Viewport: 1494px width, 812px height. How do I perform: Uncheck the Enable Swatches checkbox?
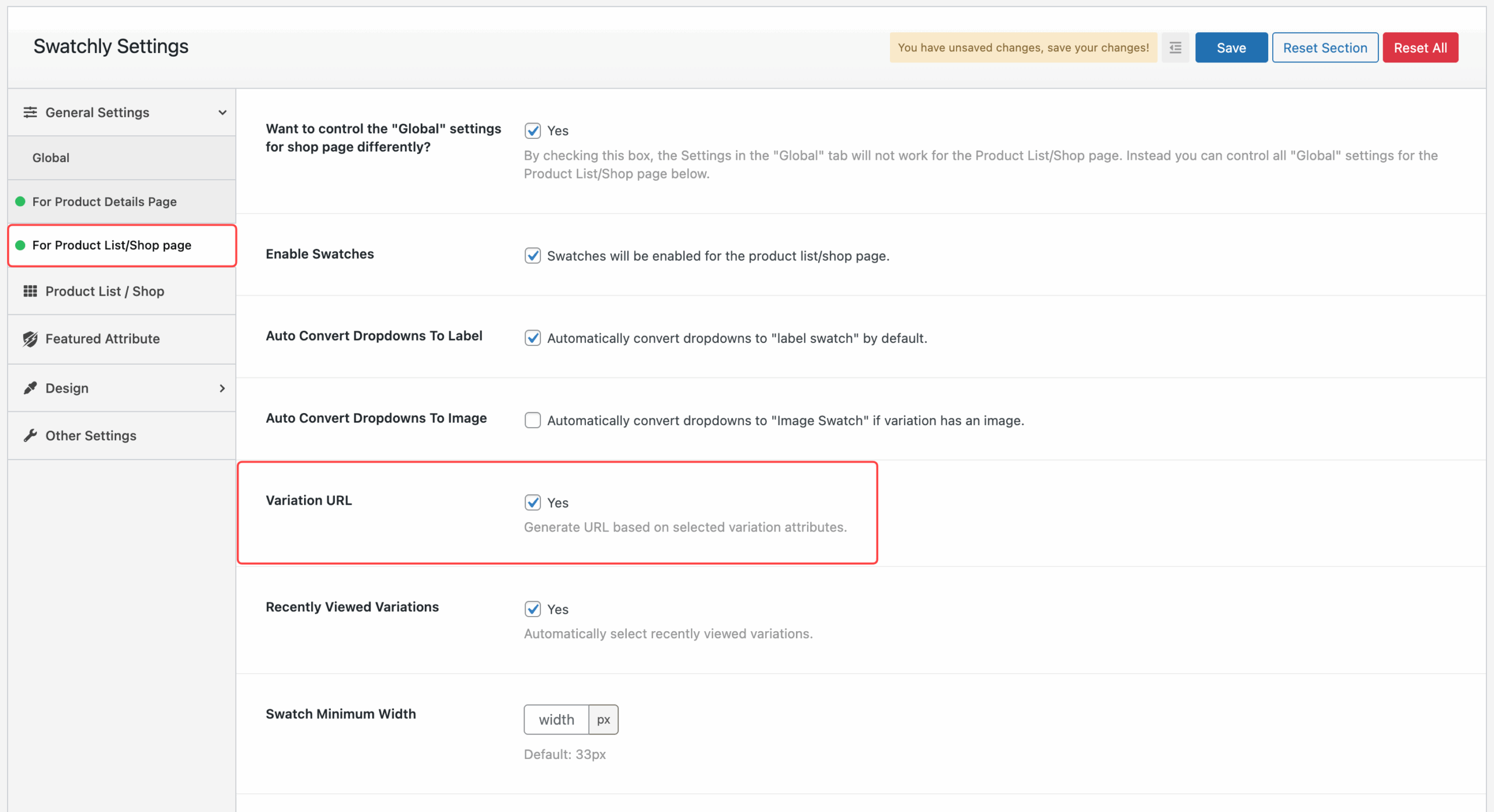tap(532, 256)
